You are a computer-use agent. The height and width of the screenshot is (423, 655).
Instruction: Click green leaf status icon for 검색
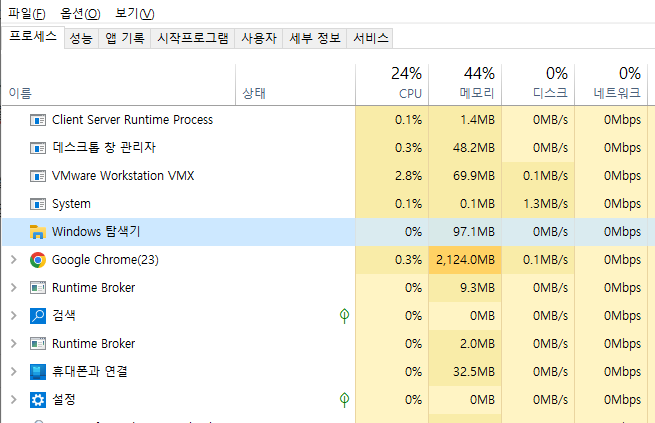(x=344, y=315)
